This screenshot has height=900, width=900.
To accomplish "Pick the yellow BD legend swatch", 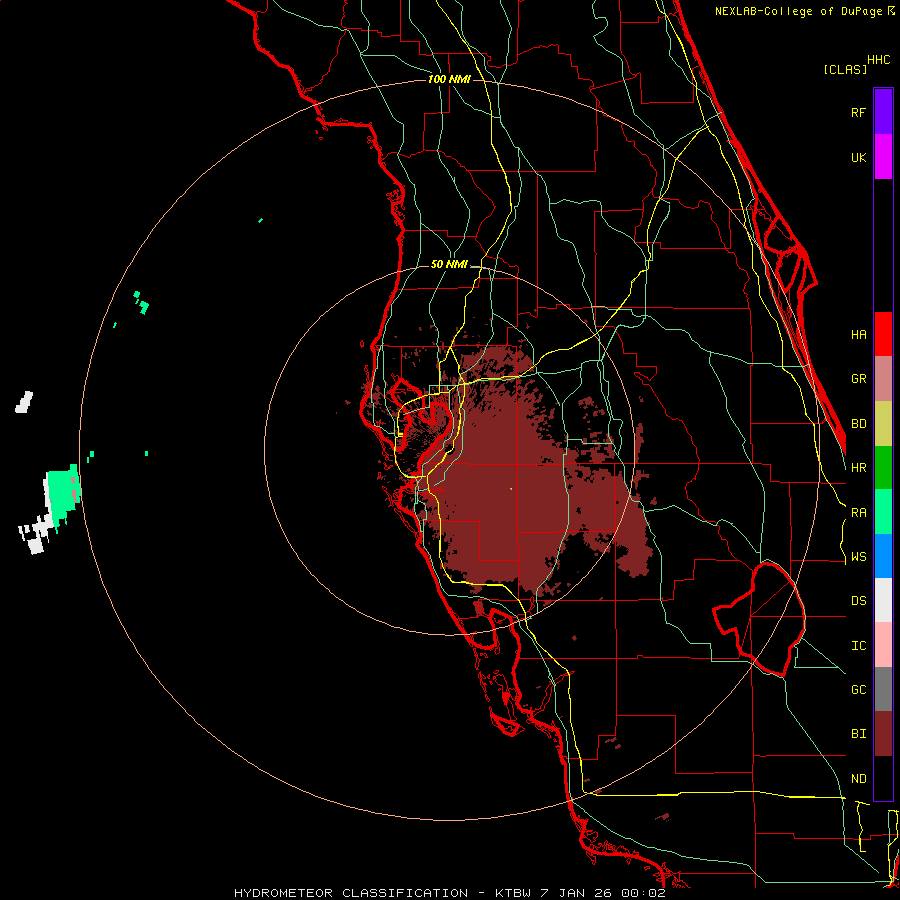I will pyautogui.click(x=883, y=424).
